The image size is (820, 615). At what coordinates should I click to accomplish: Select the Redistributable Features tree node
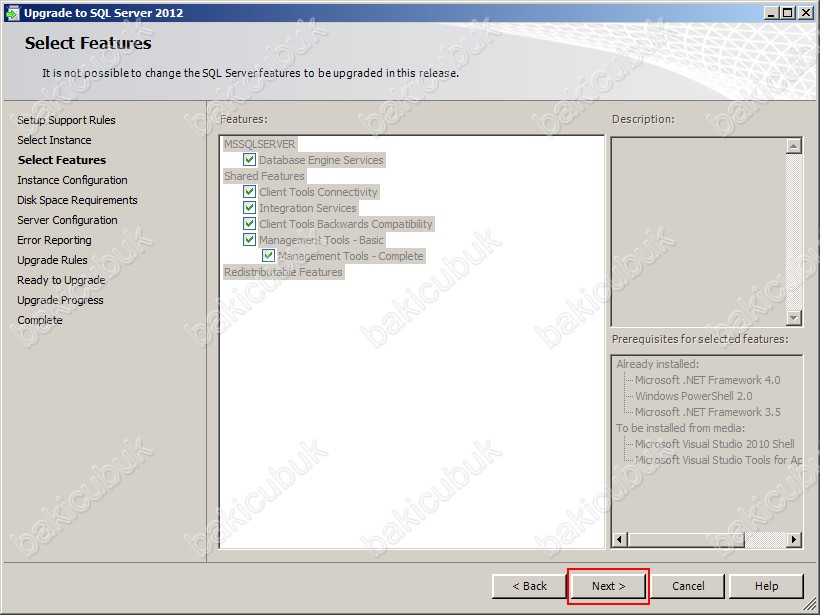click(x=283, y=272)
